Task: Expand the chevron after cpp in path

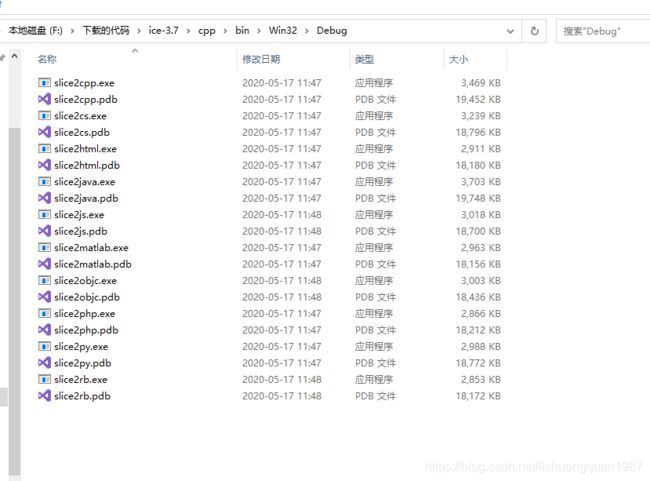Action: pos(225,31)
